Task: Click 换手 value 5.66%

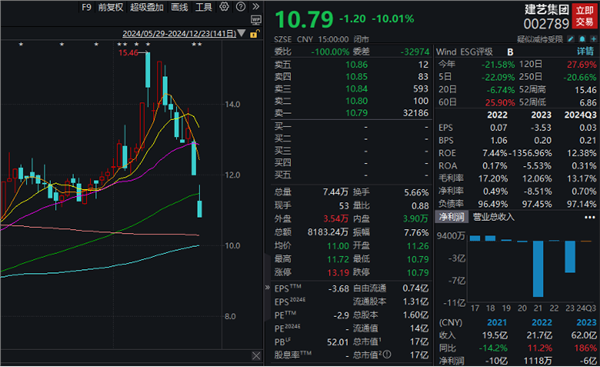Action: tap(416, 192)
